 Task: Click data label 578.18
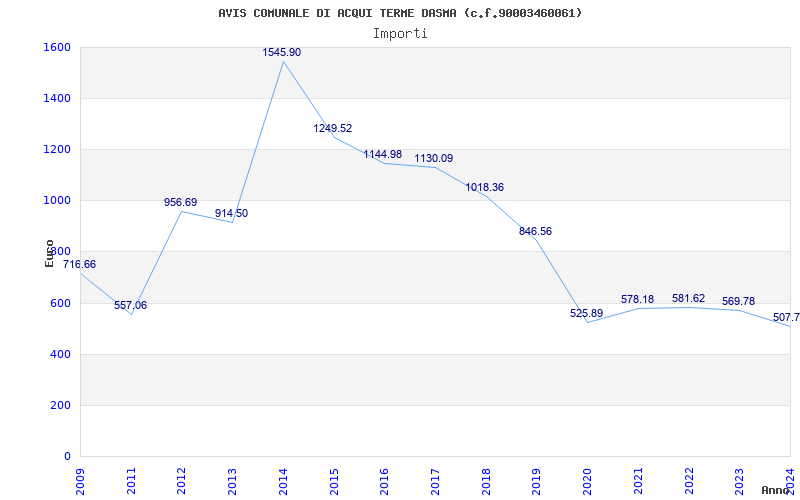pyautogui.click(x=637, y=299)
